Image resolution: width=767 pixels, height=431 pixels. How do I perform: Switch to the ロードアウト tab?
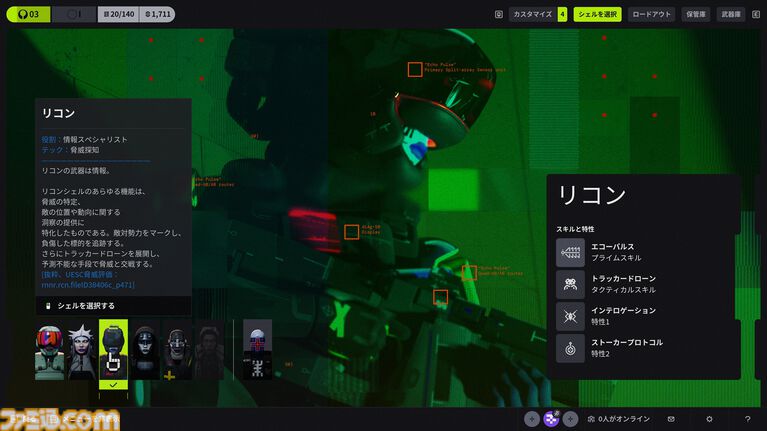(652, 14)
